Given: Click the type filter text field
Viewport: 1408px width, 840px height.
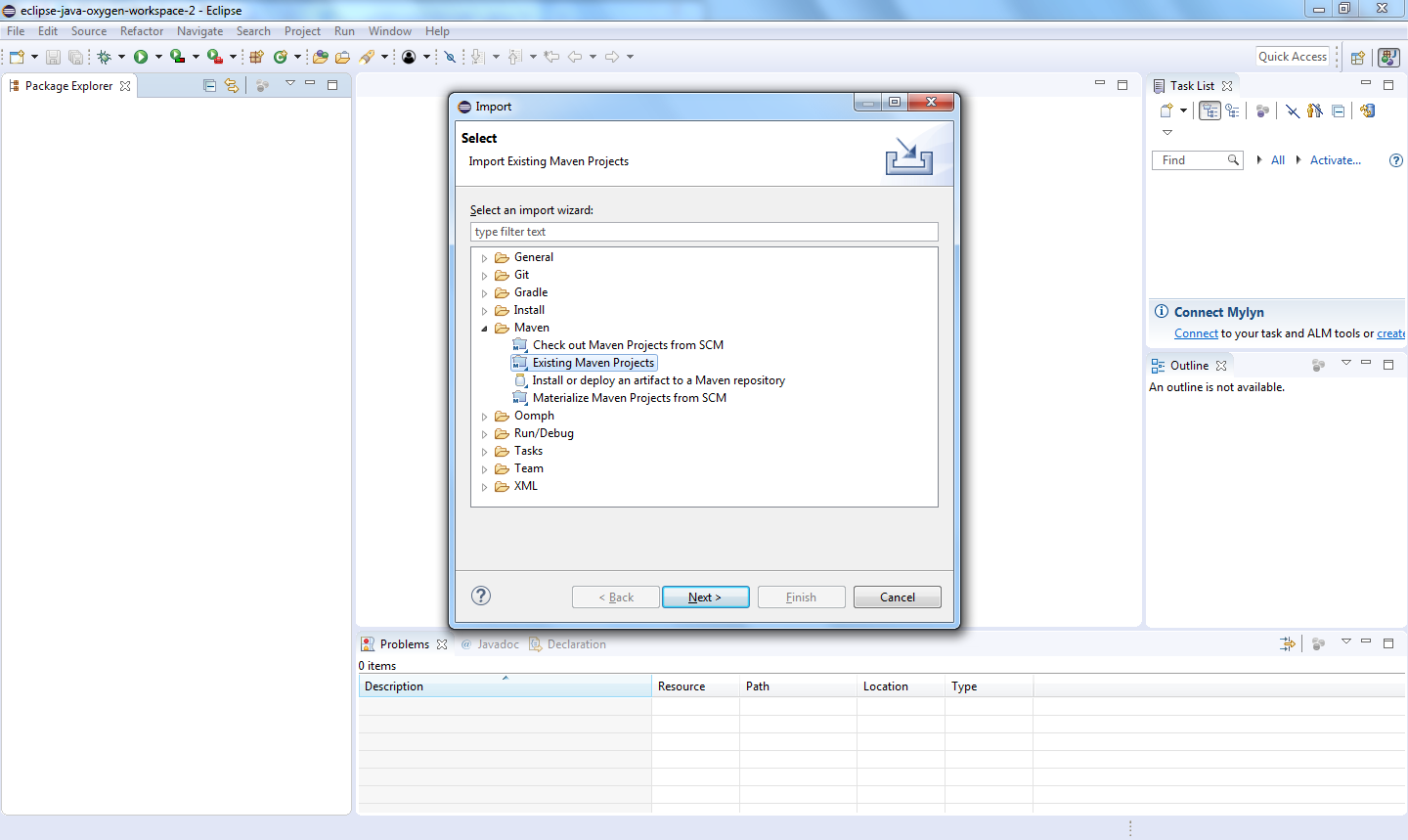Looking at the screenshot, I should [704, 232].
